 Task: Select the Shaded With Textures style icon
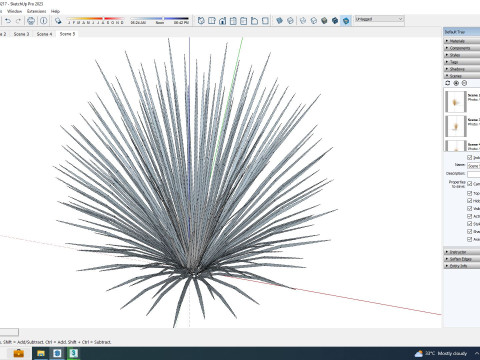(335, 21)
